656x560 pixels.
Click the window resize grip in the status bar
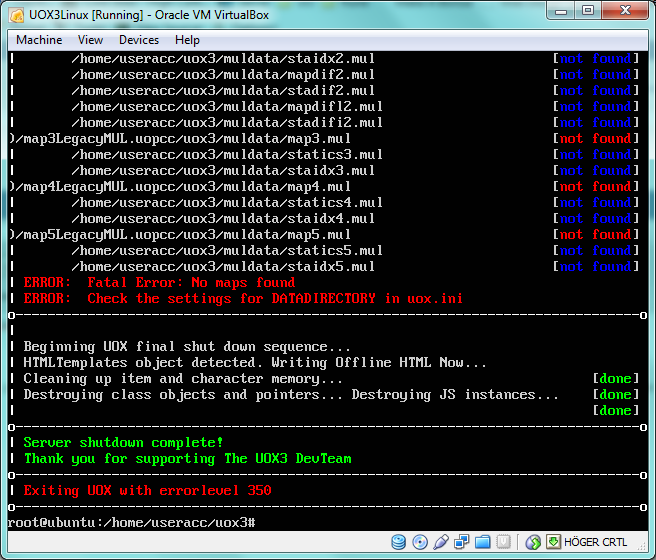coord(641,545)
